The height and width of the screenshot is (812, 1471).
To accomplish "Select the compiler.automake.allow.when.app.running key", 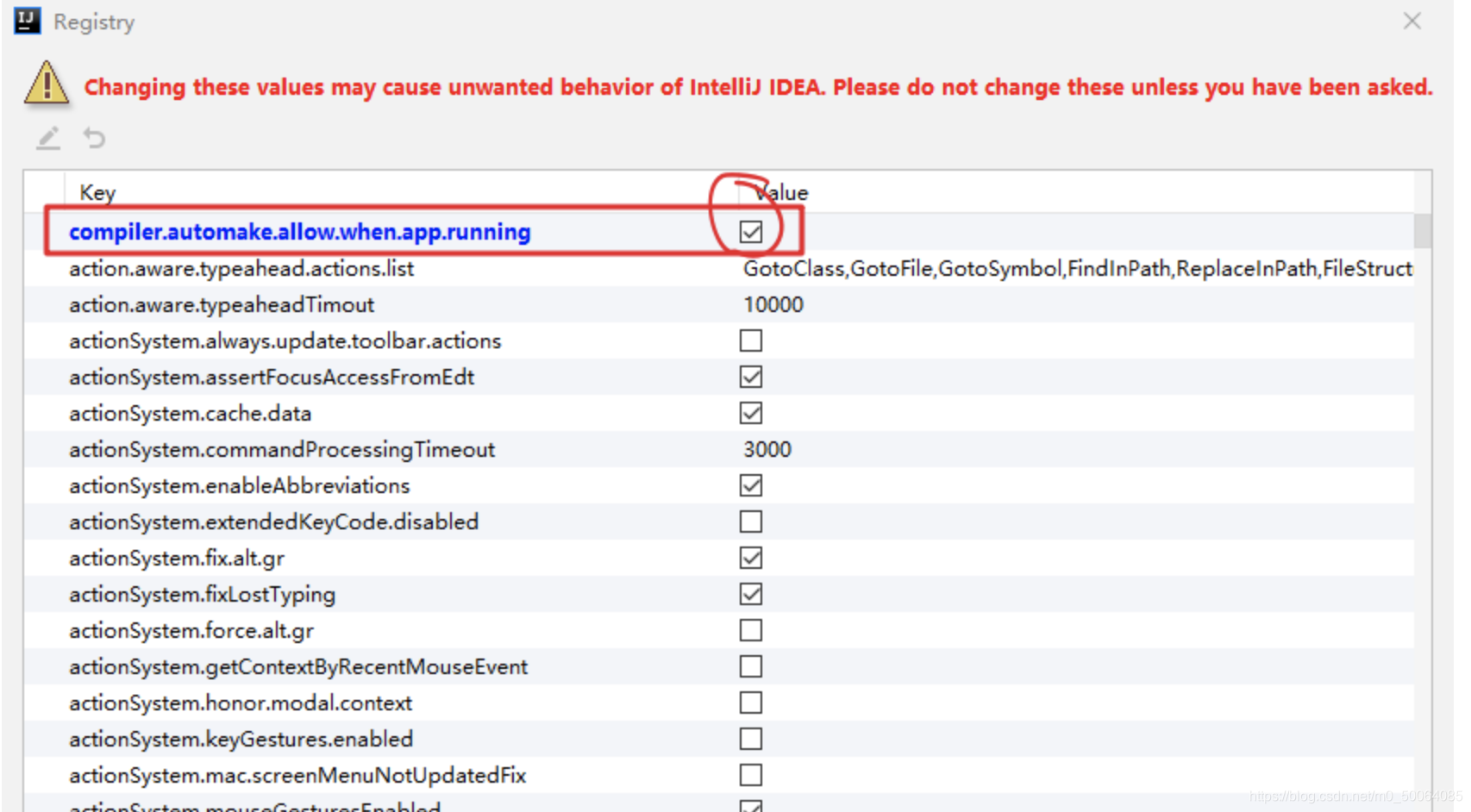I will (x=300, y=232).
